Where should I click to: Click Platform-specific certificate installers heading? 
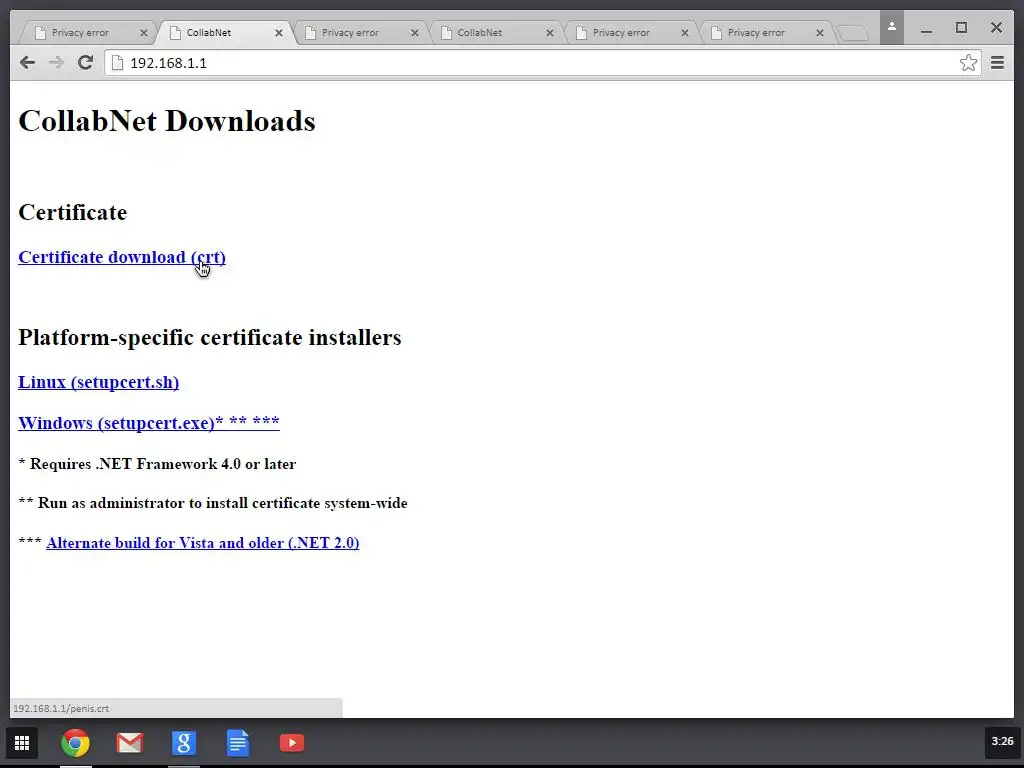point(210,337)
